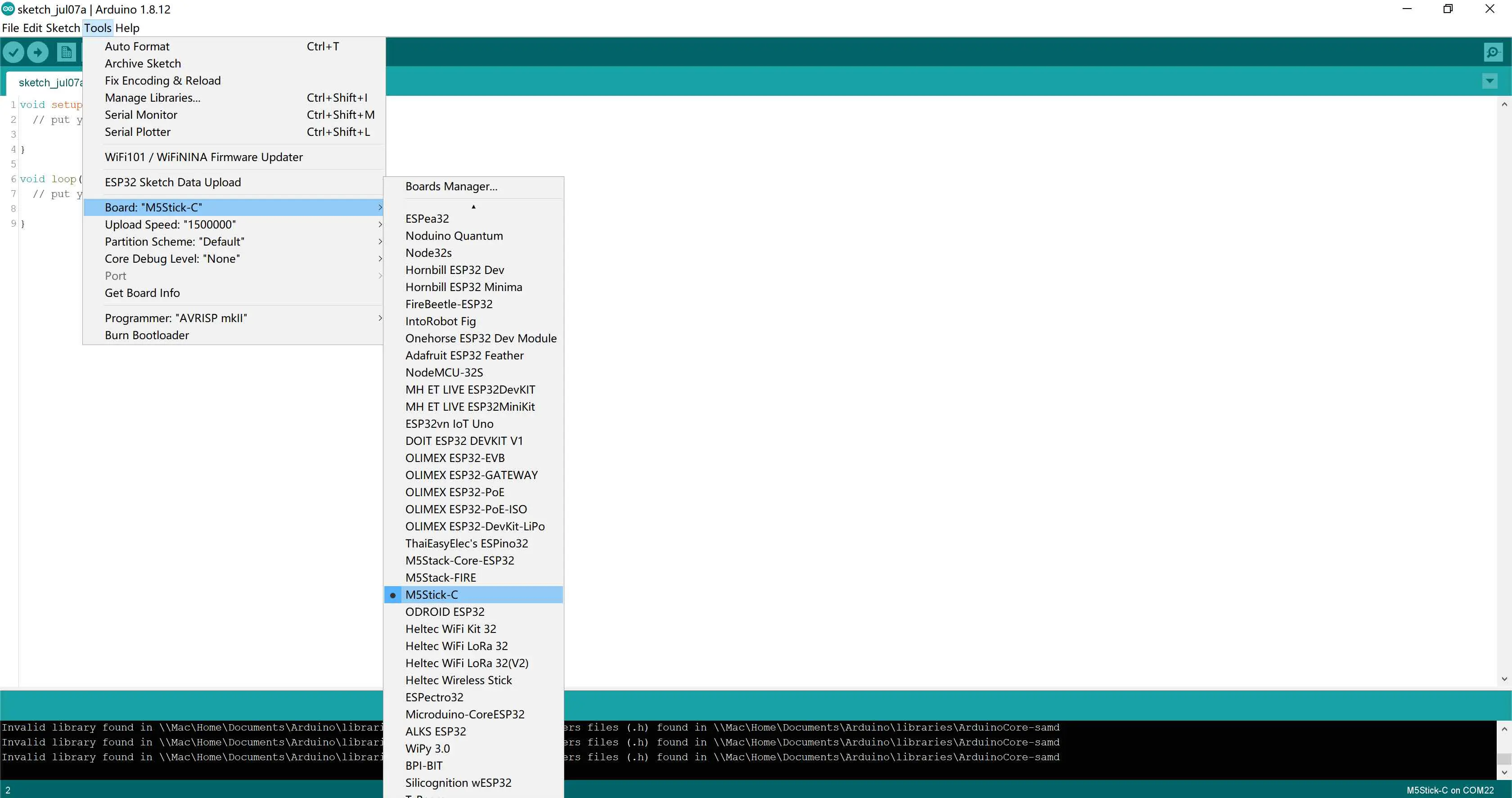Select Heltec WiFi Kit 32
The height and width of the screenshot is (798, 1512).
473,628
